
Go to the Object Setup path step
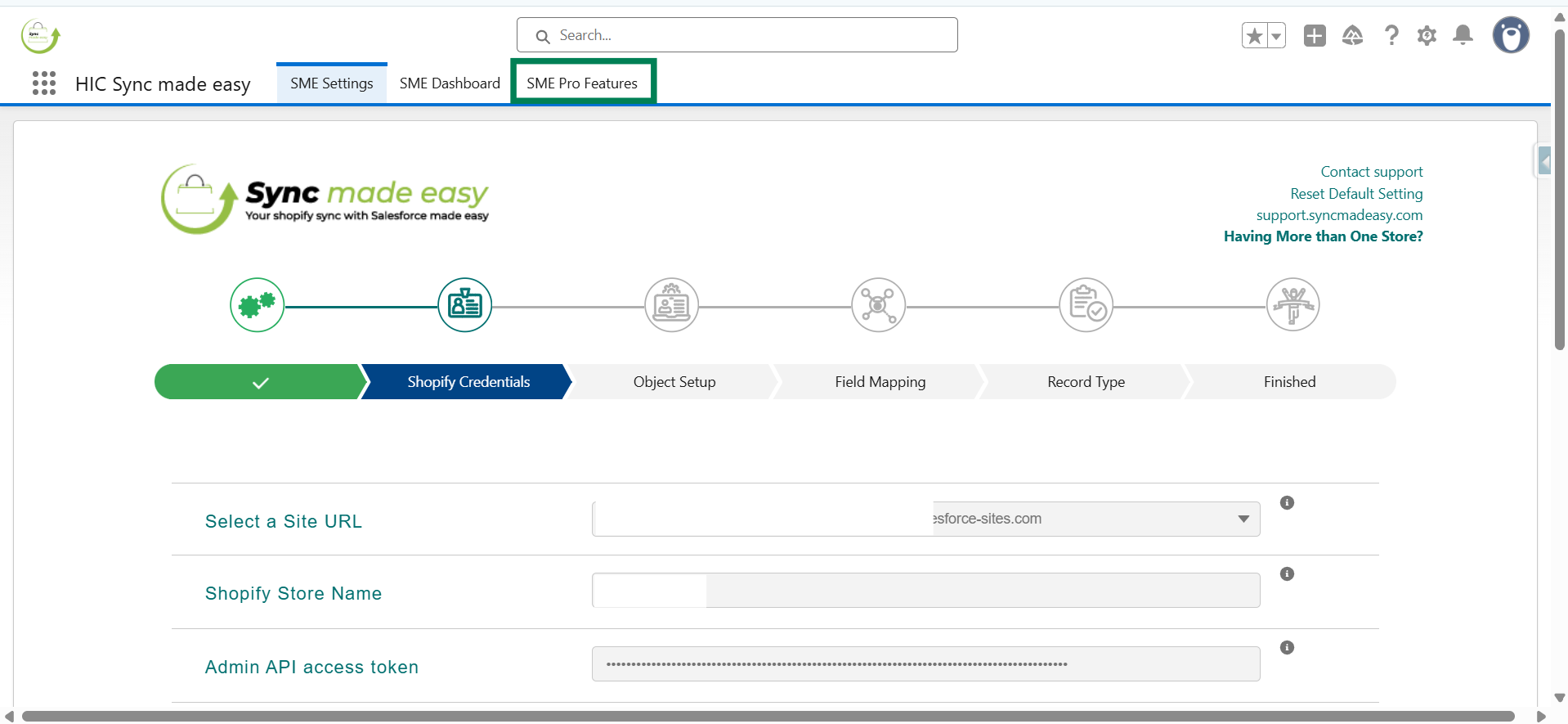[x=674, y=382]
